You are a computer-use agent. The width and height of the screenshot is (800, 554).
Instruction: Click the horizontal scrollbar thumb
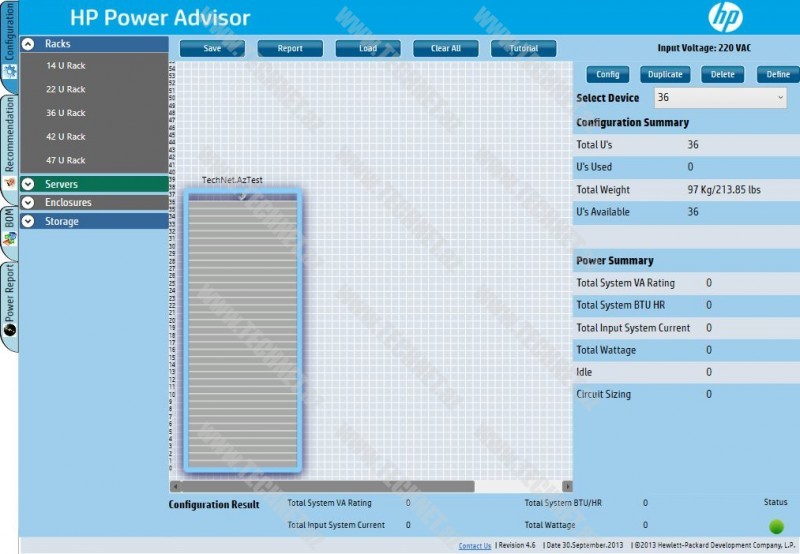pos(328,487)
